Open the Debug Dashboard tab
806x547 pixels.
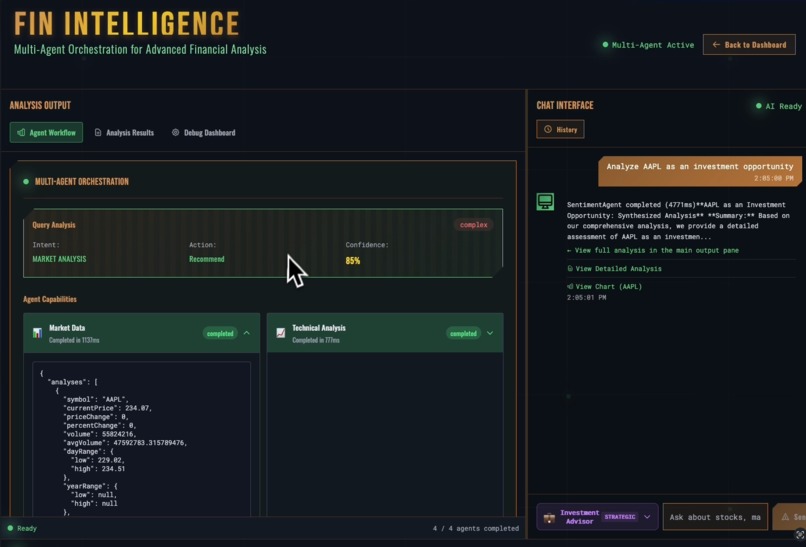click(x=204, y=133)
